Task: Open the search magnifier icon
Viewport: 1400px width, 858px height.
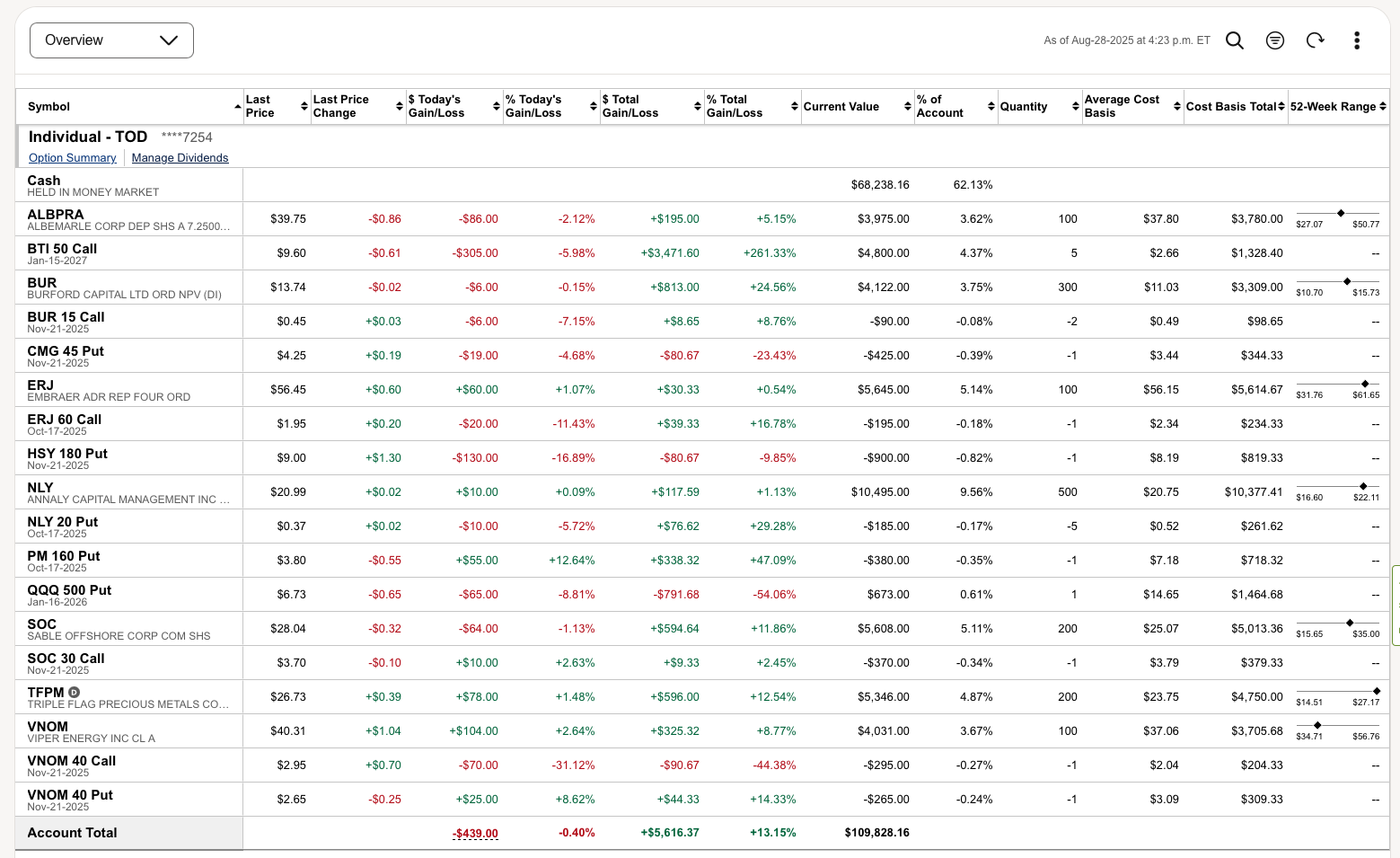Action: click(1235, 40)
